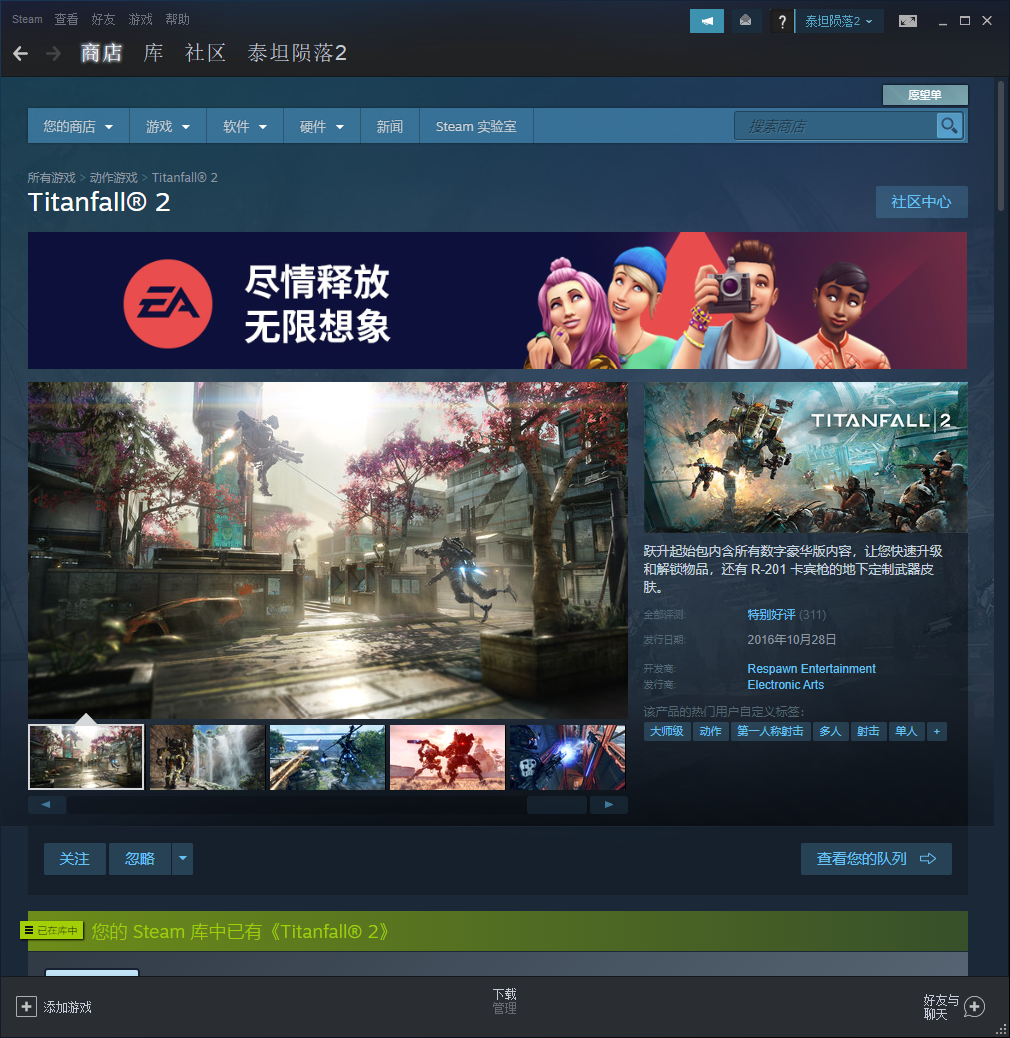Open the account menu 泰坦陨落2
1010x1038 pixels.
(839, 21)
